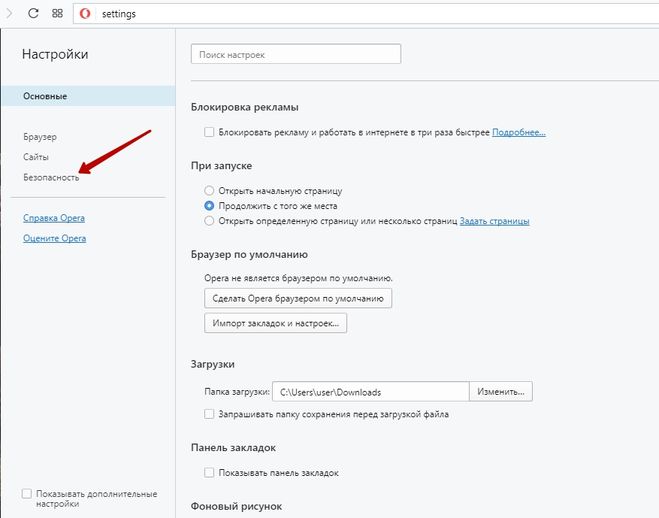This screenshot has height=518, width=659.
Task: Click the Изменить download folder button
Action: tap(501, 392)
